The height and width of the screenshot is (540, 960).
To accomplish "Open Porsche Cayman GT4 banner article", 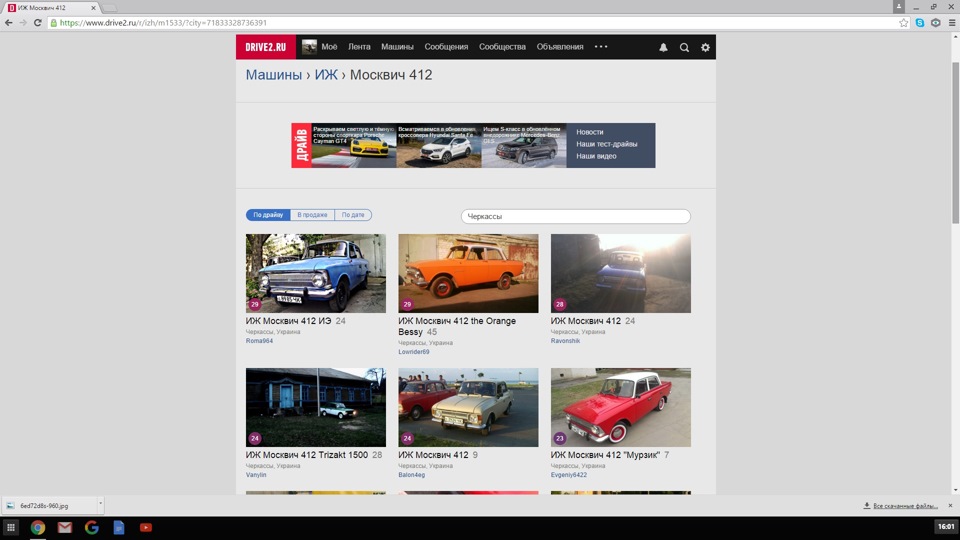I will (x=354, y=145).
